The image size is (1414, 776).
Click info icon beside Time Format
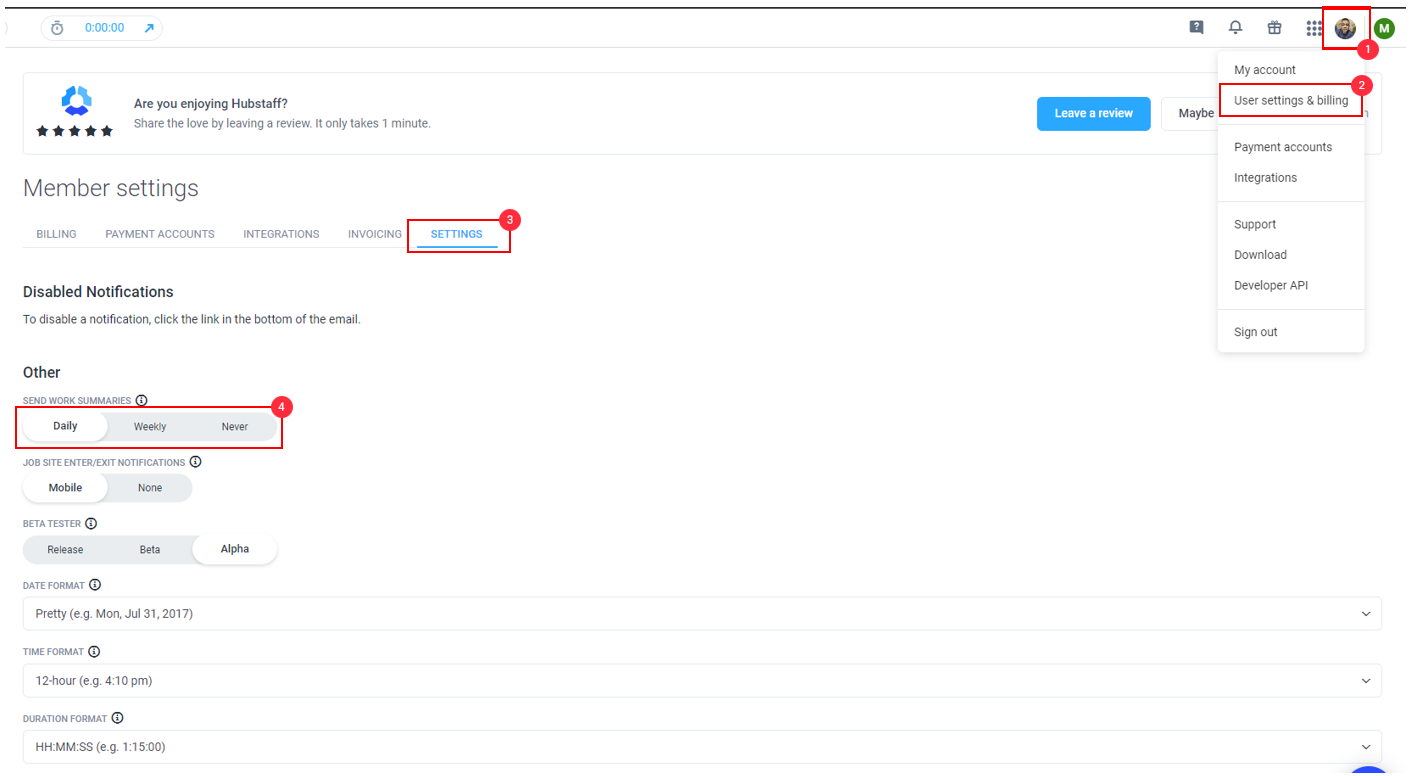pos(94,651)
